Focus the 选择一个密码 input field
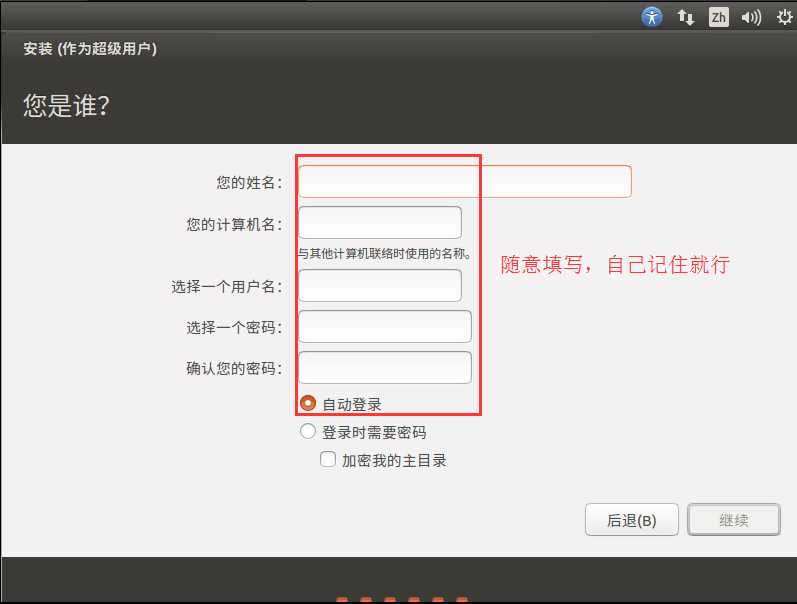This screenshot has width=797, height=604. click(x=385, y=326)
